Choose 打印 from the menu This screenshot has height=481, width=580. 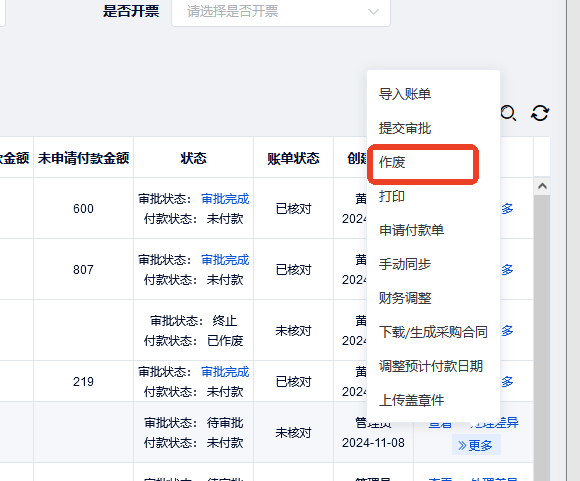coord(392,196)
